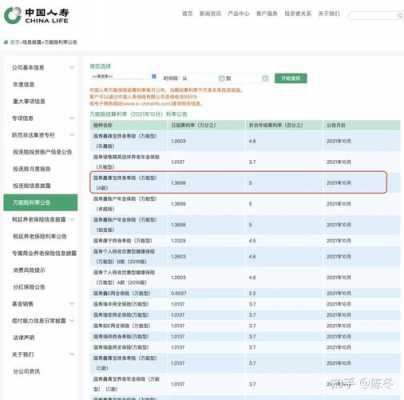Screen dimensions: 404x400
Task: Click the red-outlined highlighted table row
Action: pyautogui.click(x=238, y=182)
